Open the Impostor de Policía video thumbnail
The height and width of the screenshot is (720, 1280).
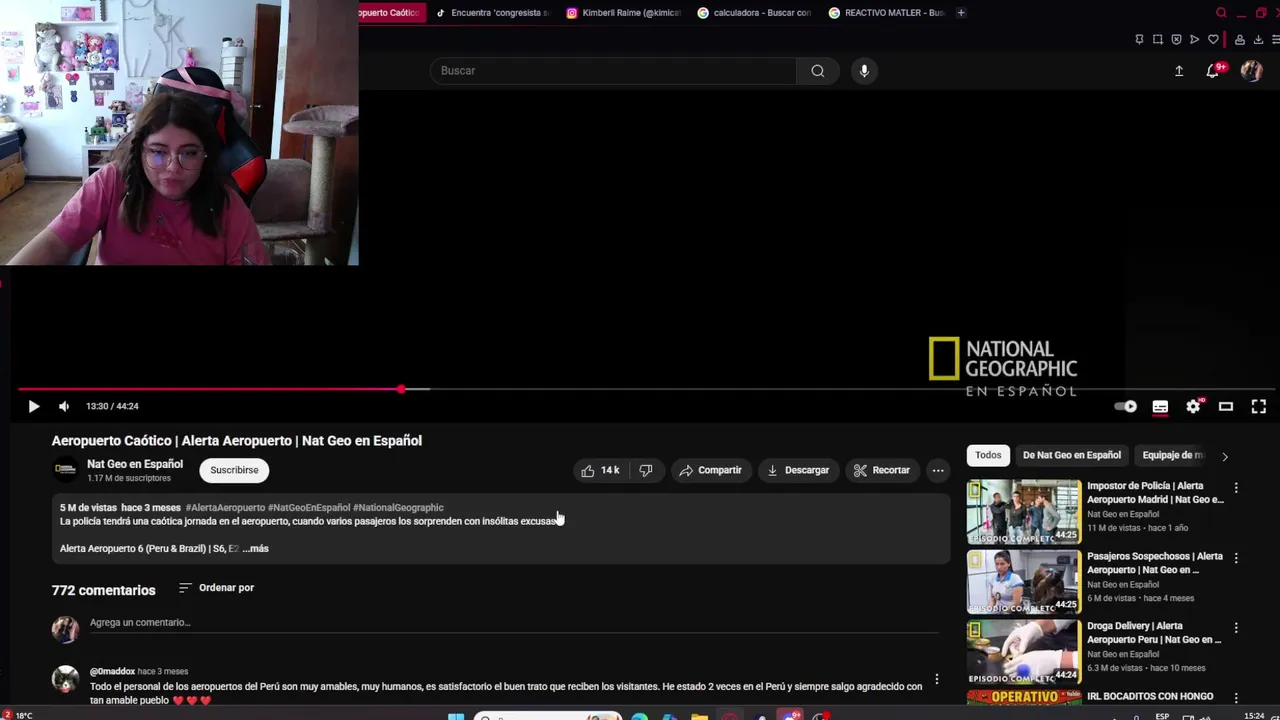point(1023,512)
